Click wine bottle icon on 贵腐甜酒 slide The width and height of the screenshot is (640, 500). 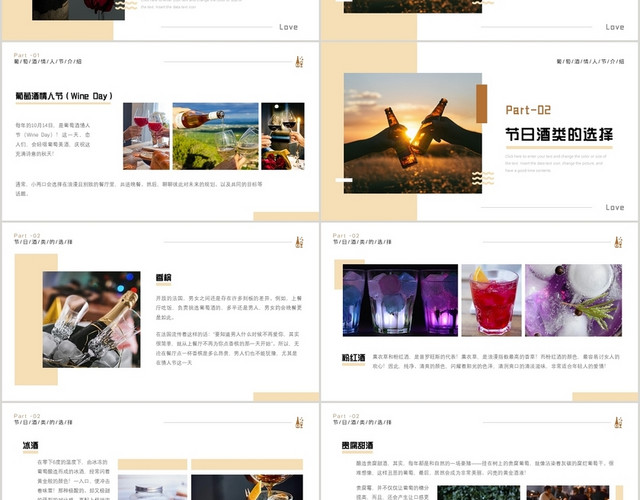[x=618, y=422]
